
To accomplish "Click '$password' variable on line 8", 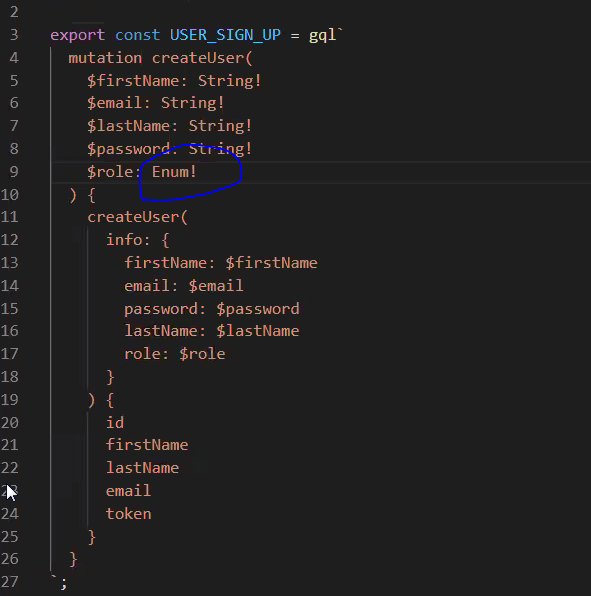I will point(128,149).
